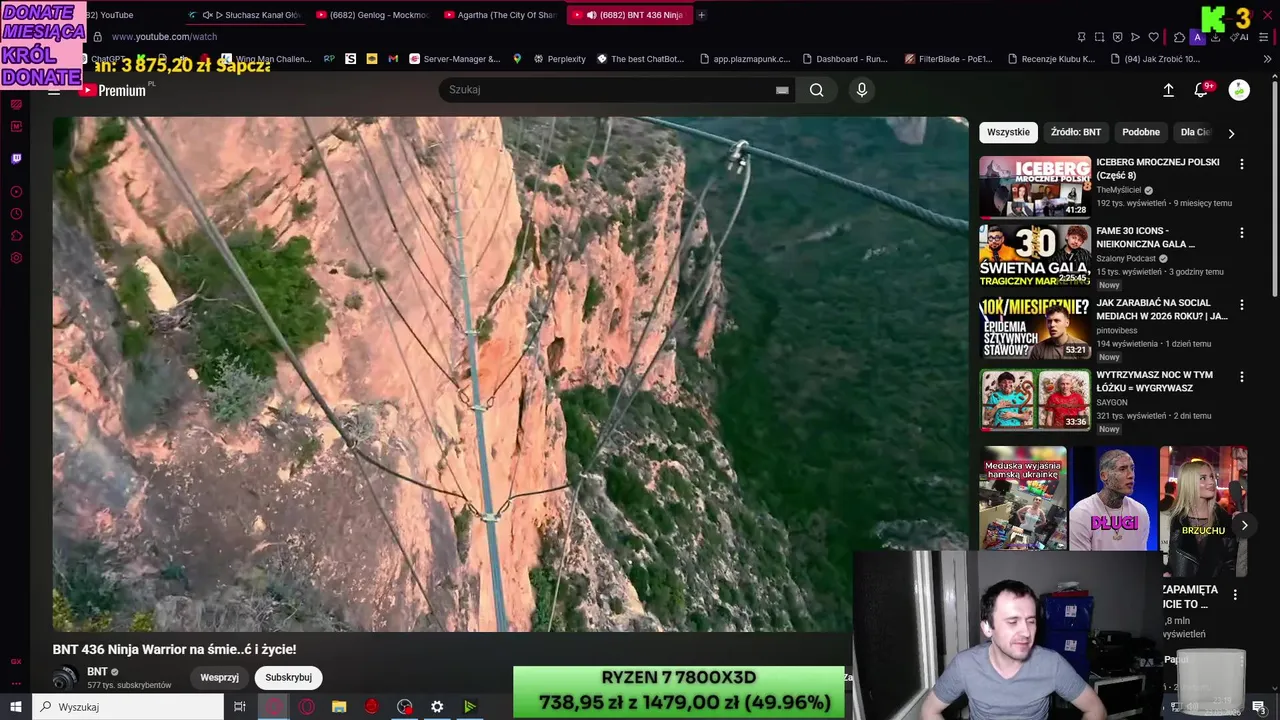The height and width of the screenshot is (720, 1280).
Task: Open the DŁUGI Shorts thumbnail
Action: point(1113,498)
